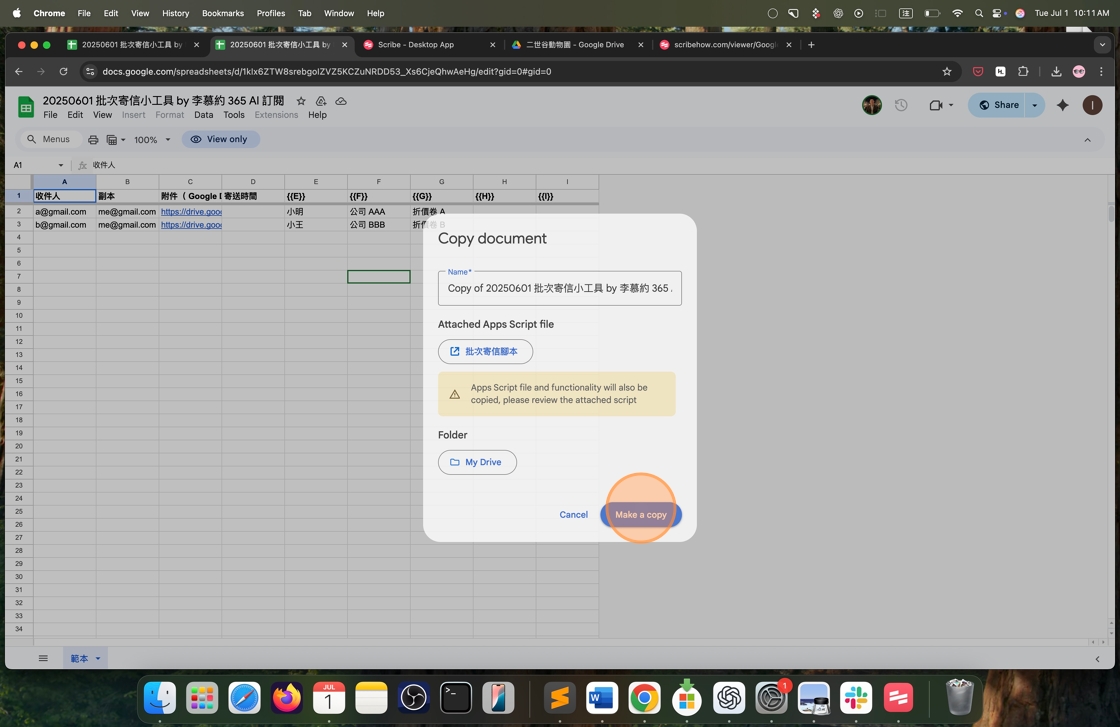Viewport: 1120px width, 727px height.
Task: Open Chrome three-dot menu
Action: 1101,71
